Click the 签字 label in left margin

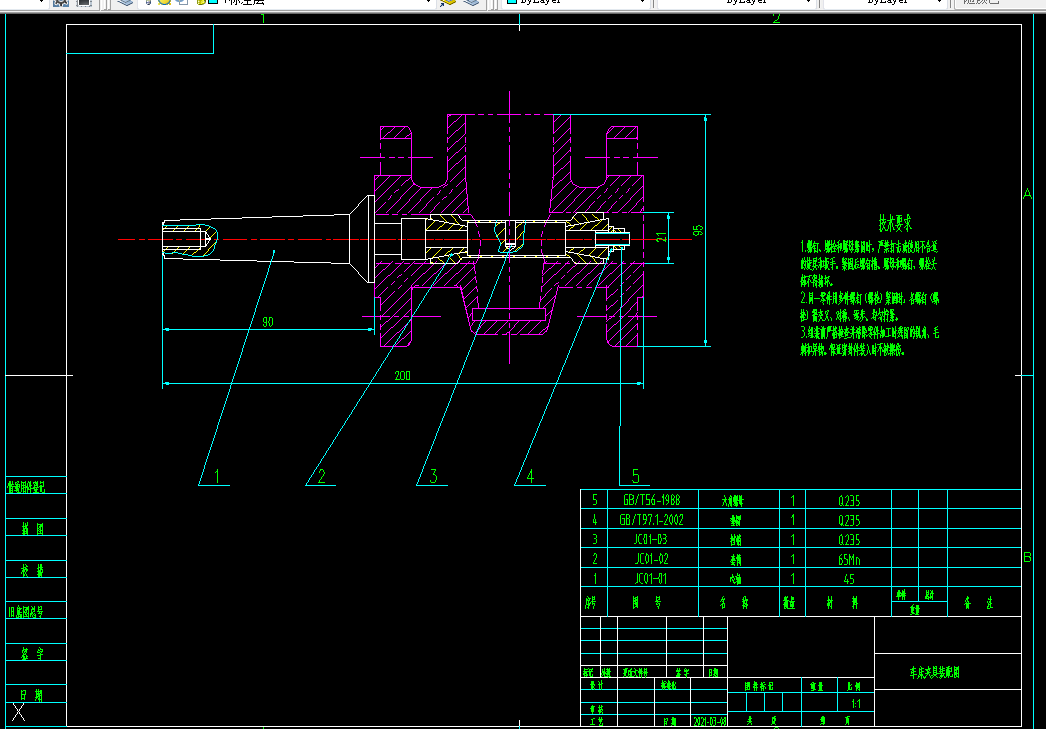(x=32, y=654)
